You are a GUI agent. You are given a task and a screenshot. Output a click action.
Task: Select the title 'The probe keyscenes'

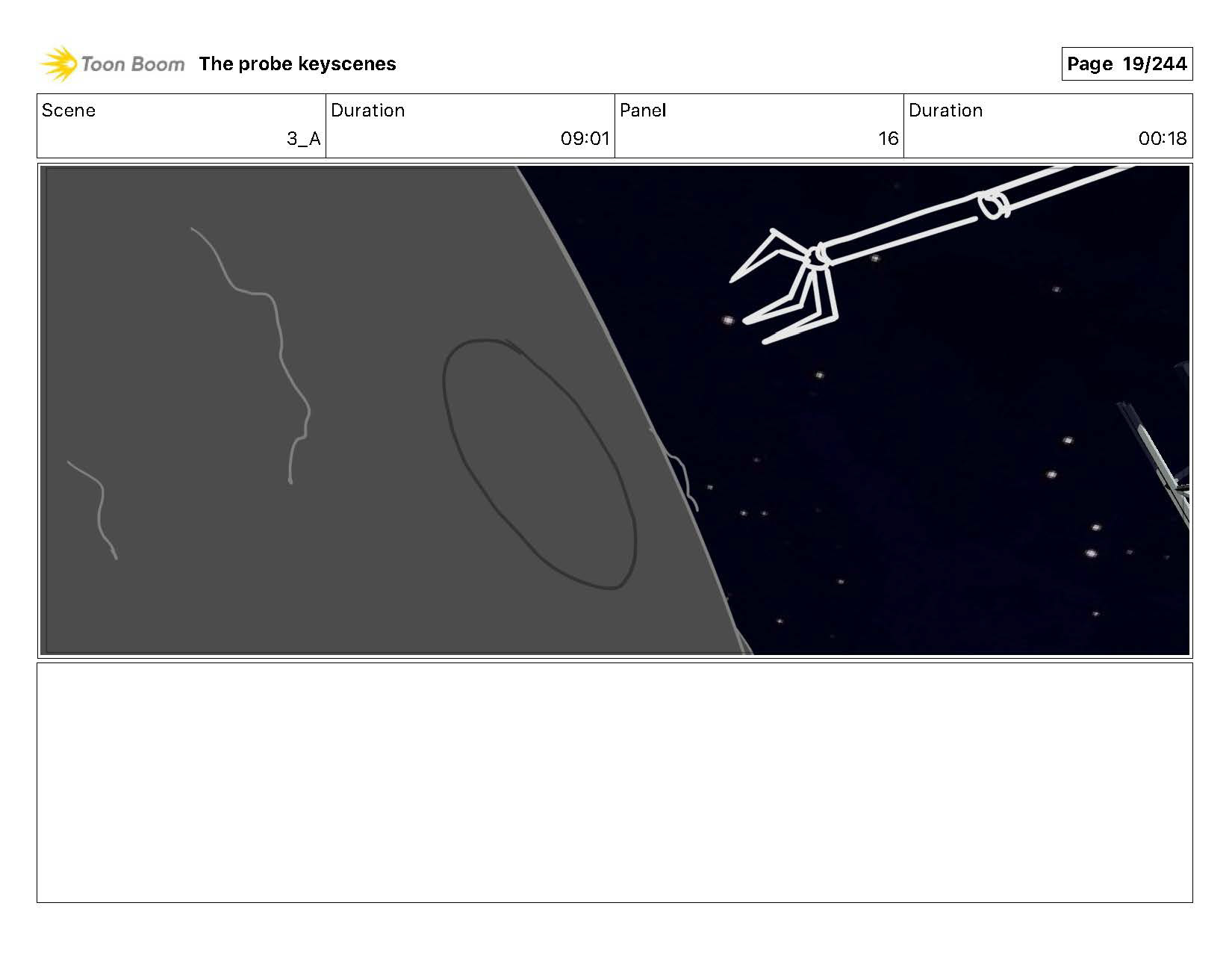pos(297,64)
